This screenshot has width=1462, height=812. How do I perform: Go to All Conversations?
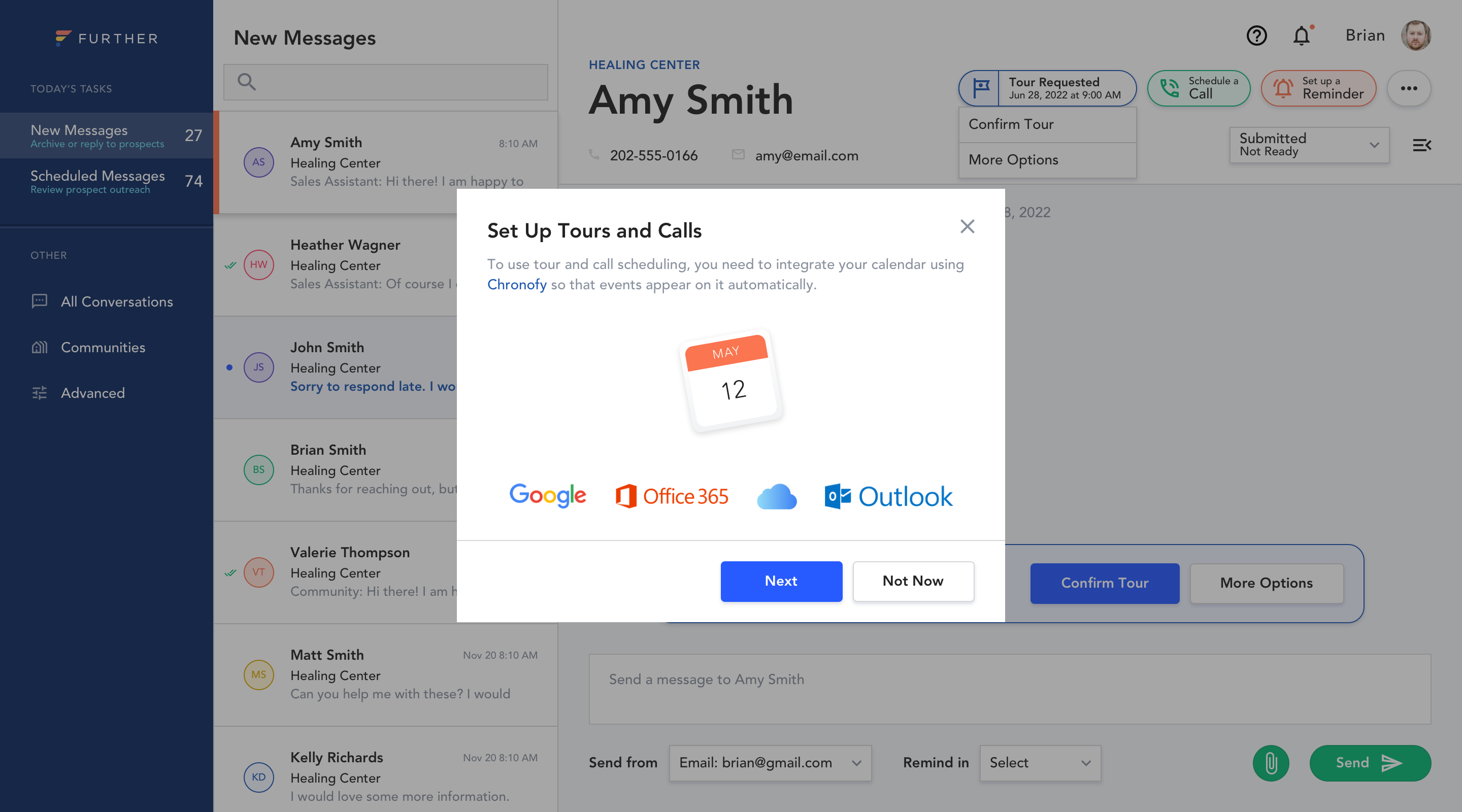102,301
